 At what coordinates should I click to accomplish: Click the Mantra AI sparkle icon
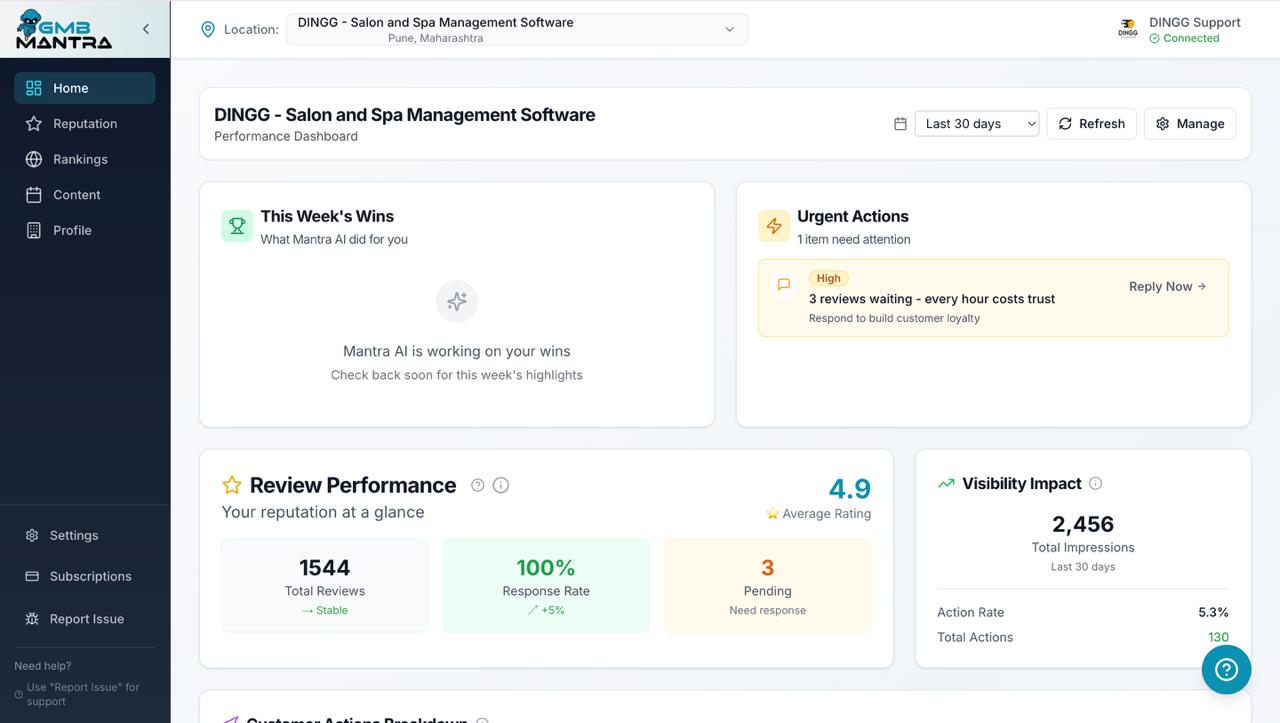click(457, 301)
